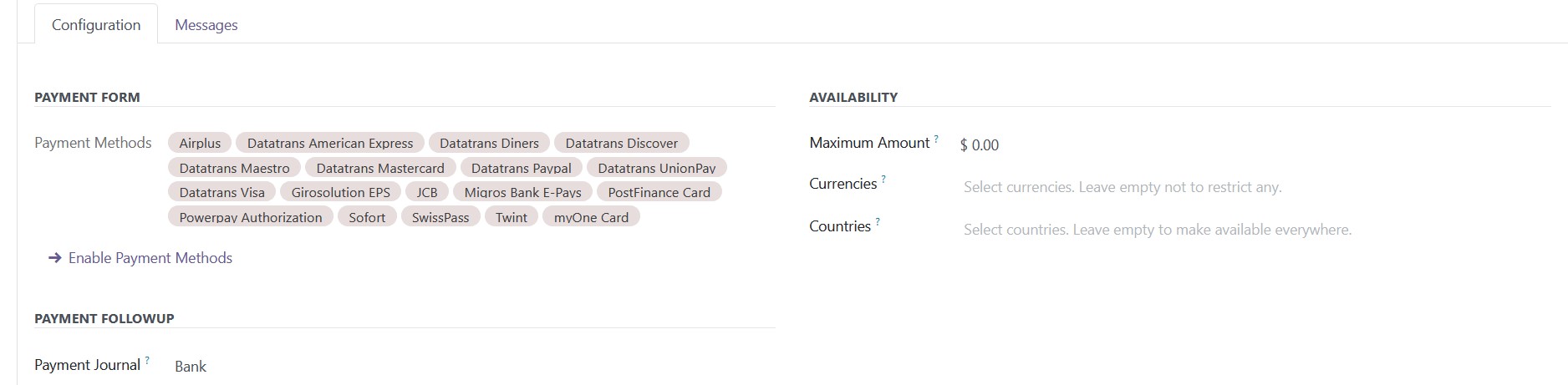The width and height of the screenshot is (1568, 385).
Task: Click the Payment Journal help question mark
Action: [x=147, y=360]
